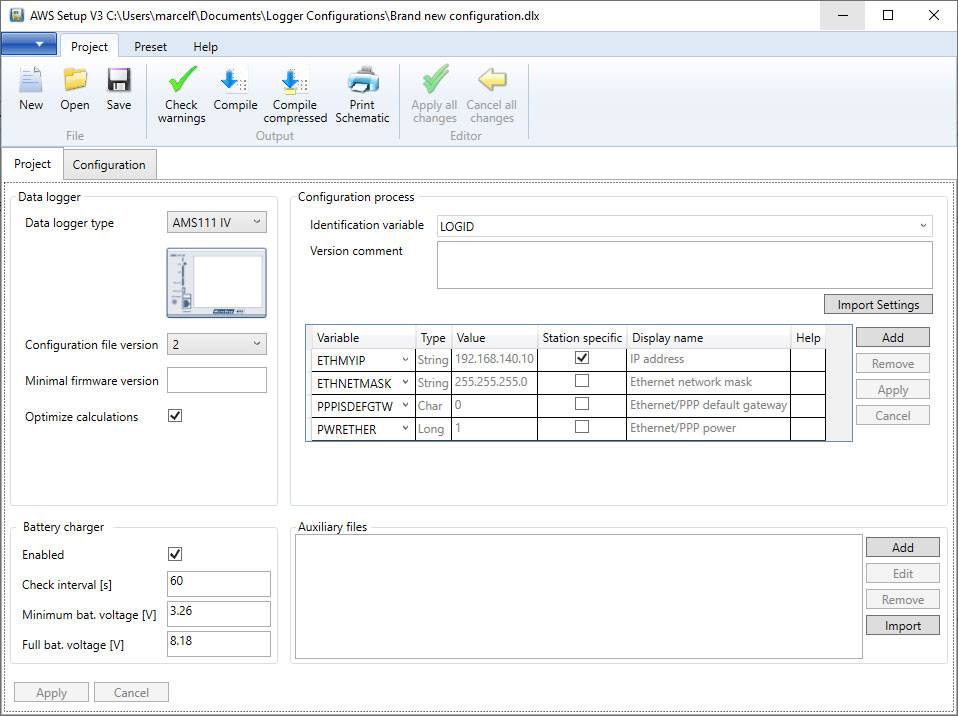Click the bottom Cancel button
The image size is (958, 716).
pos(131,693)
